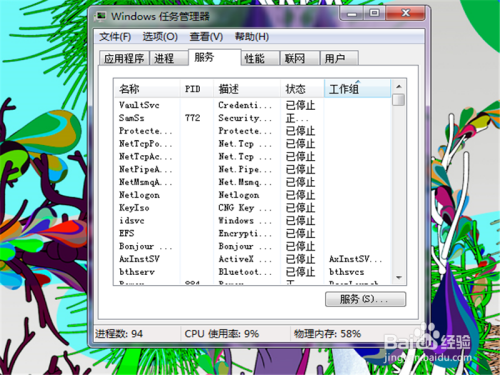The image size is (500, 375).
Task: Select the AxInstSV service name
Action: [x=139, y=259]
